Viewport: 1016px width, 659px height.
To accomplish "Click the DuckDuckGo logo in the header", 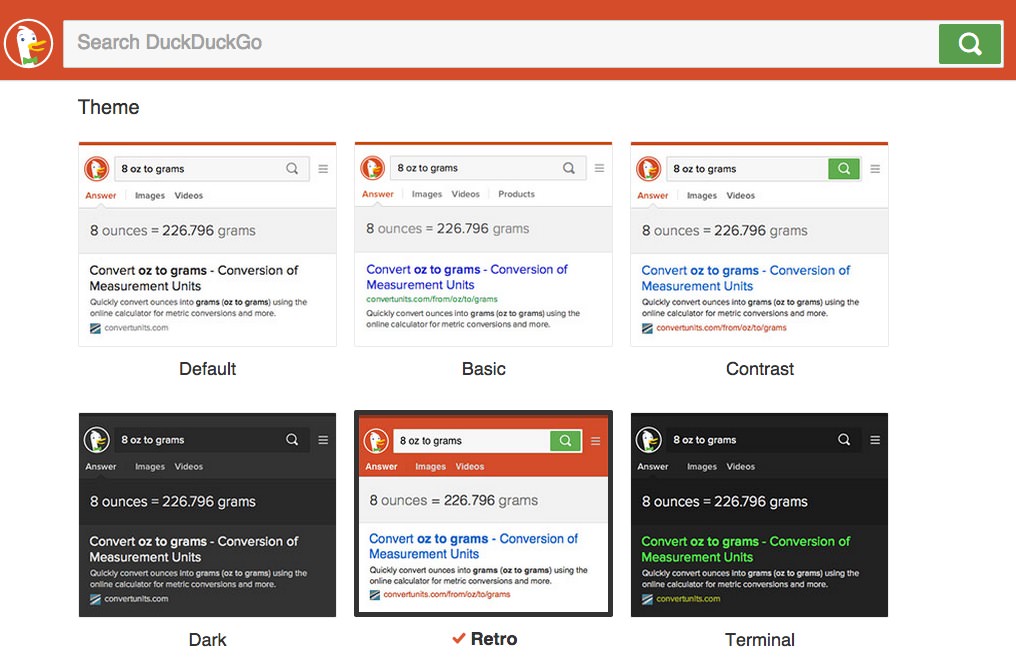I will 29,43.
